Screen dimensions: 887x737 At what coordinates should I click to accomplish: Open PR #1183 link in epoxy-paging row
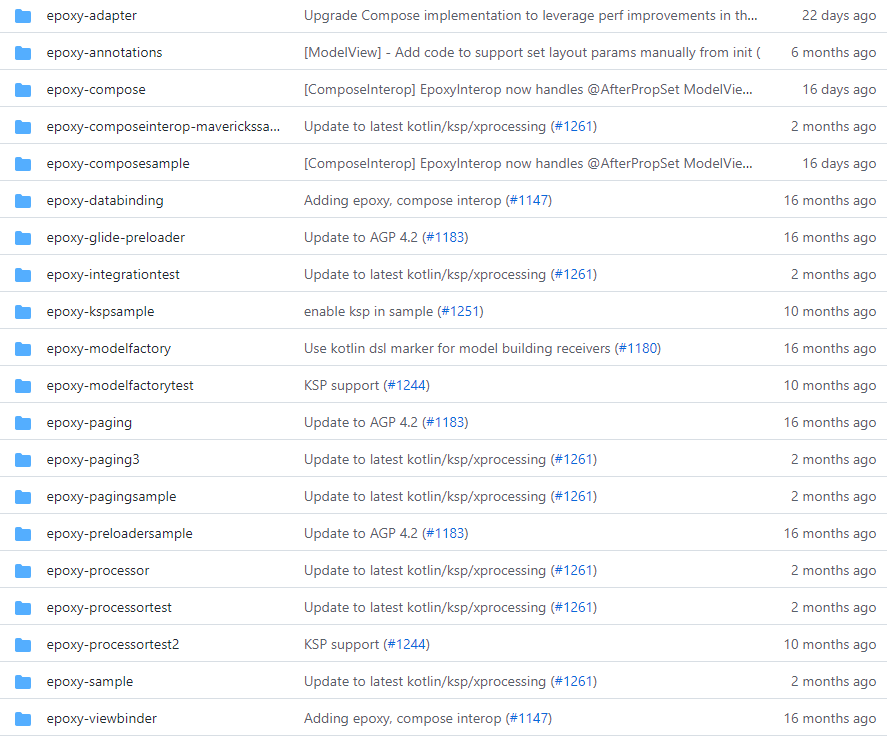click(445, 423)
